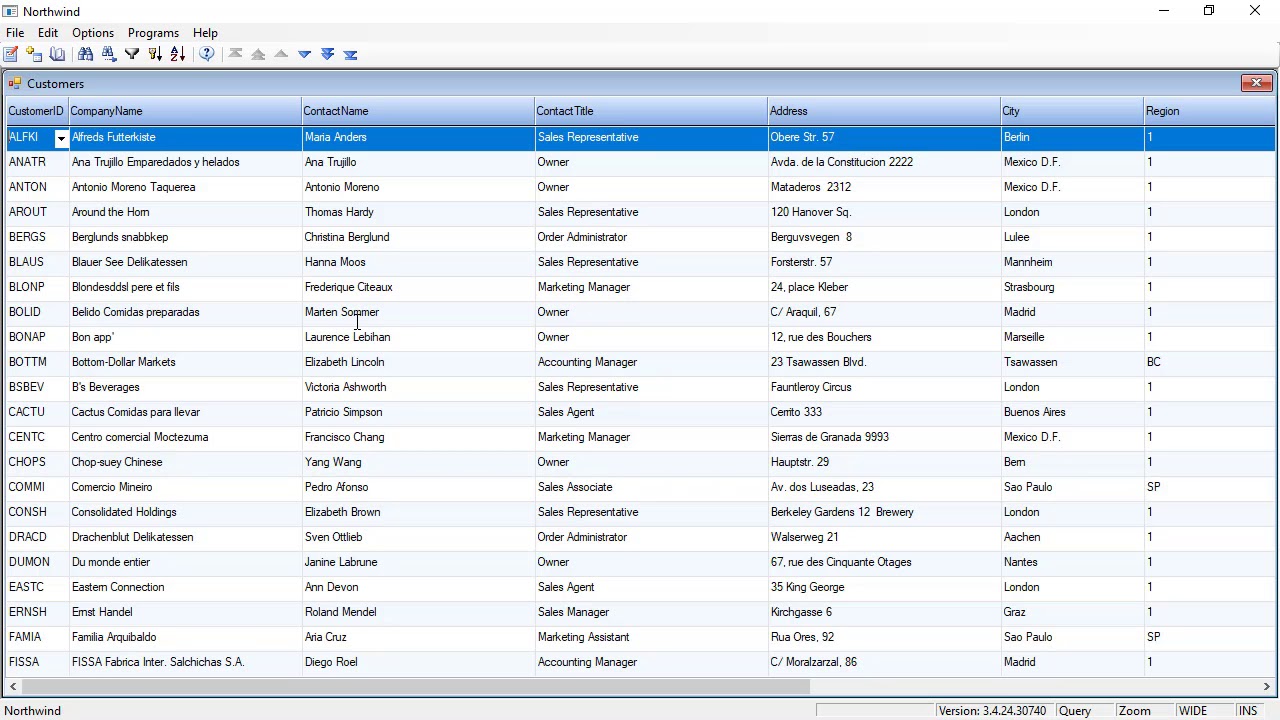
Task: Click the previous record up arrow
Action: [281, 54]
